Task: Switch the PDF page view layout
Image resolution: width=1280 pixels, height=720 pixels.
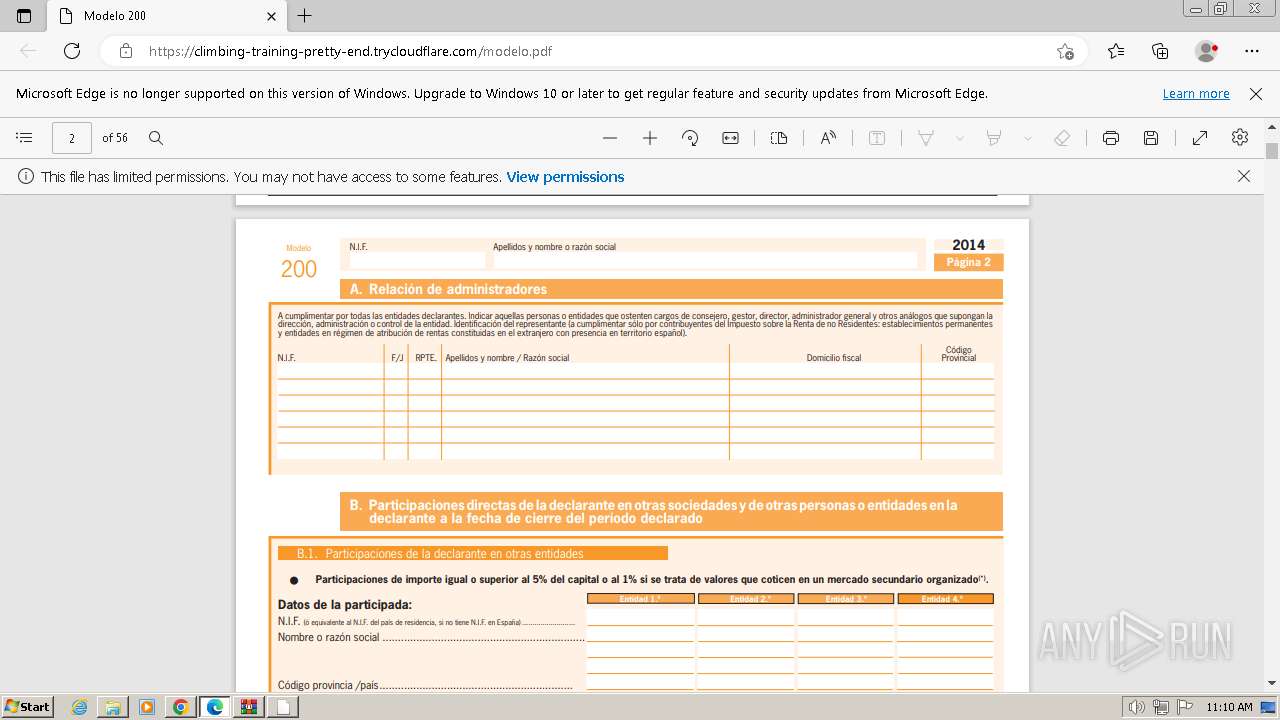Action: [779, 138]
